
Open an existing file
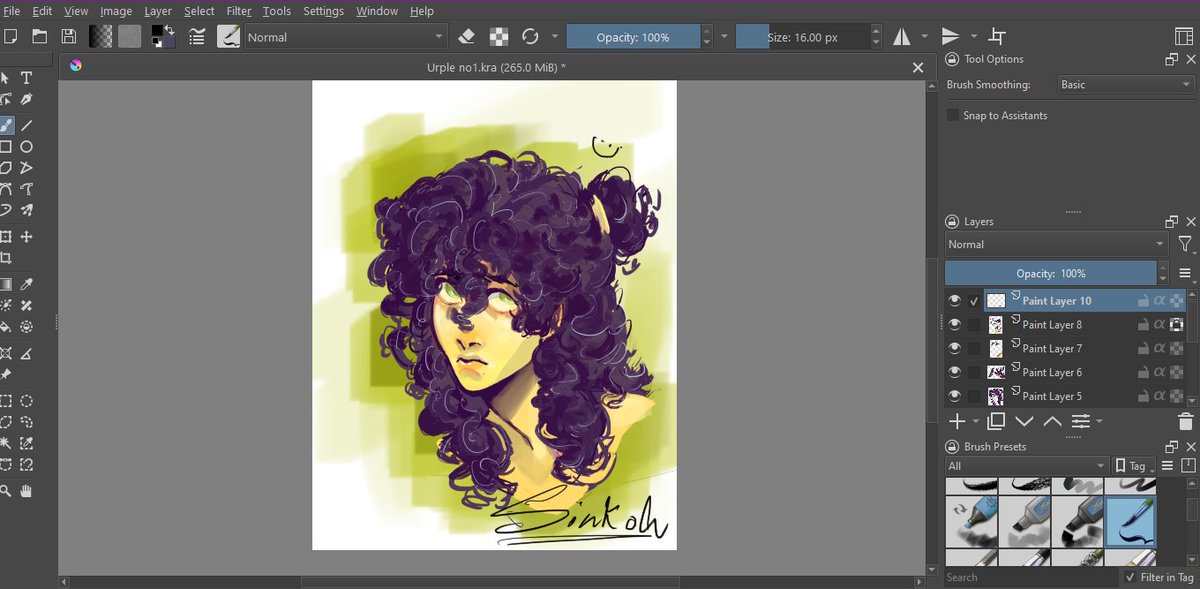click(x=40, y=37)
